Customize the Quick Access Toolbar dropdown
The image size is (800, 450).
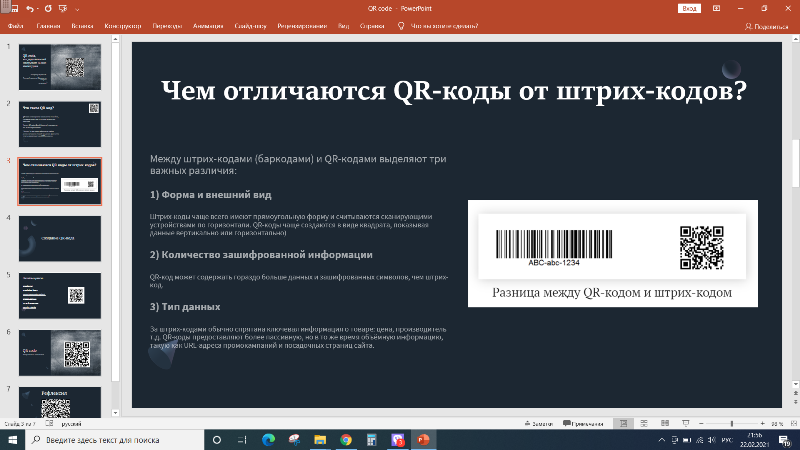pyautogui.click(x=77, y=9)
